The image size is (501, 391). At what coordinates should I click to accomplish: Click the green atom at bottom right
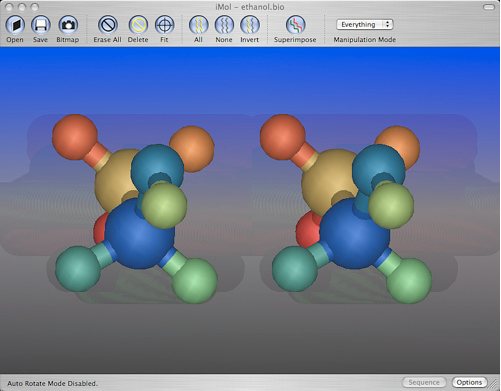pyautogui.click(x=409, y=281)
